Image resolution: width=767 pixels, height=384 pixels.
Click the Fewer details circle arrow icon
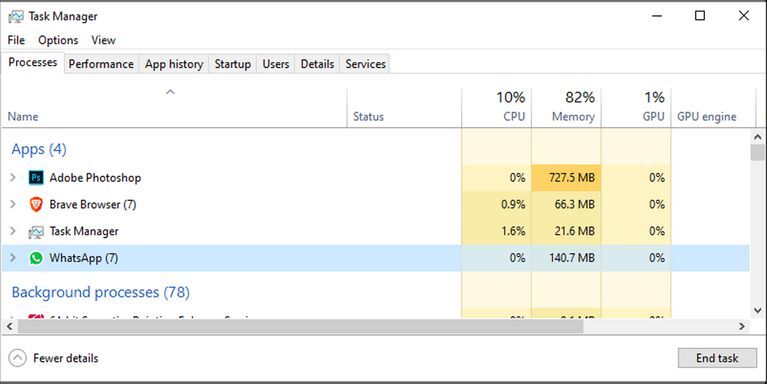pos(17,358)
